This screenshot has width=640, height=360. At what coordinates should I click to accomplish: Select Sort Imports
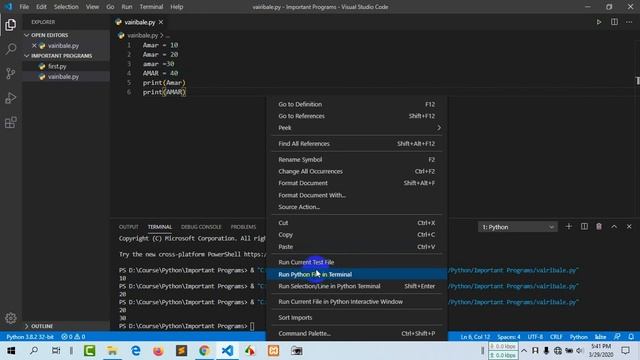coord(357,318)
